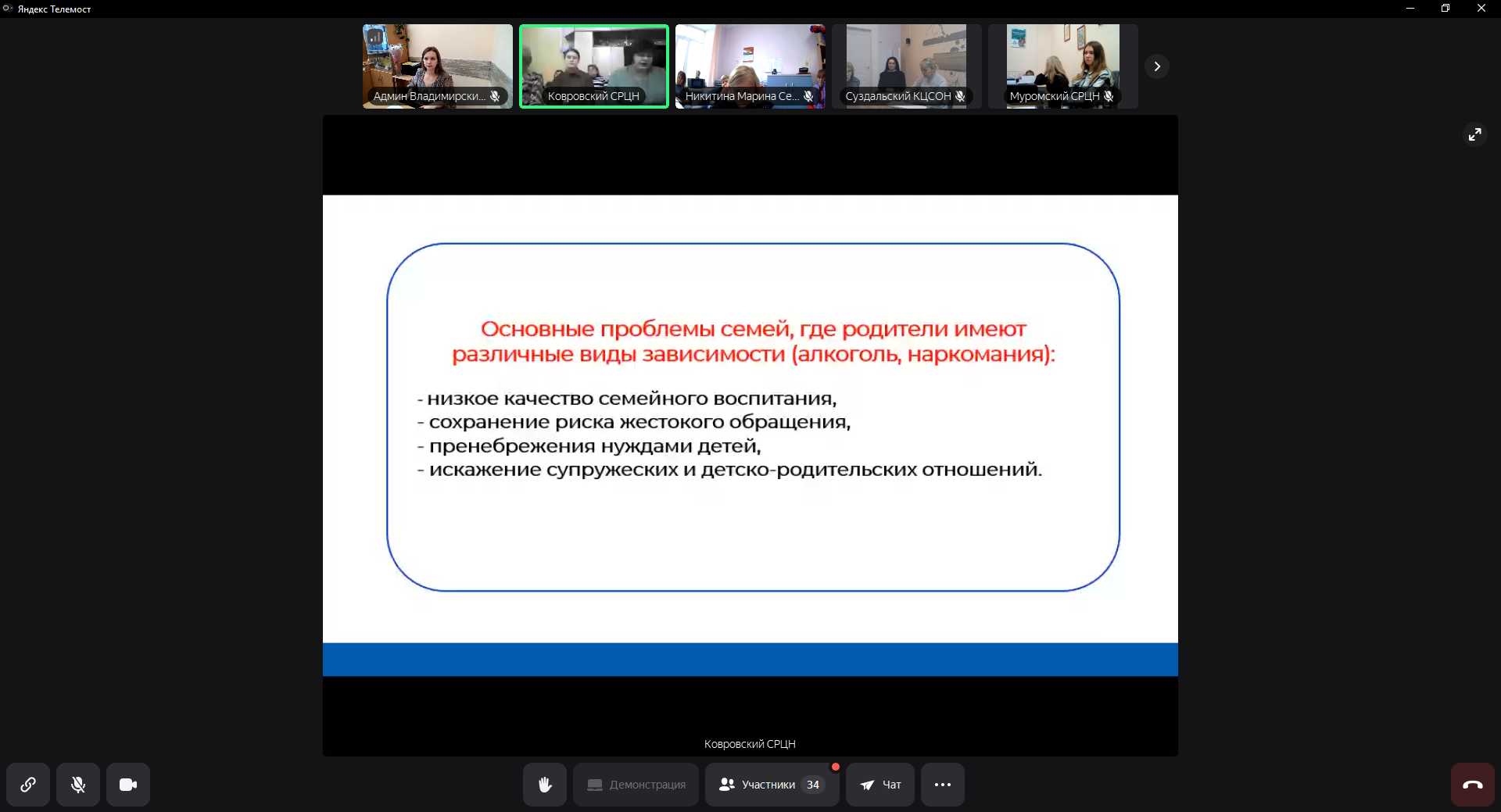Open the Чат panel
1501x812 pixels.
[880, 785]
